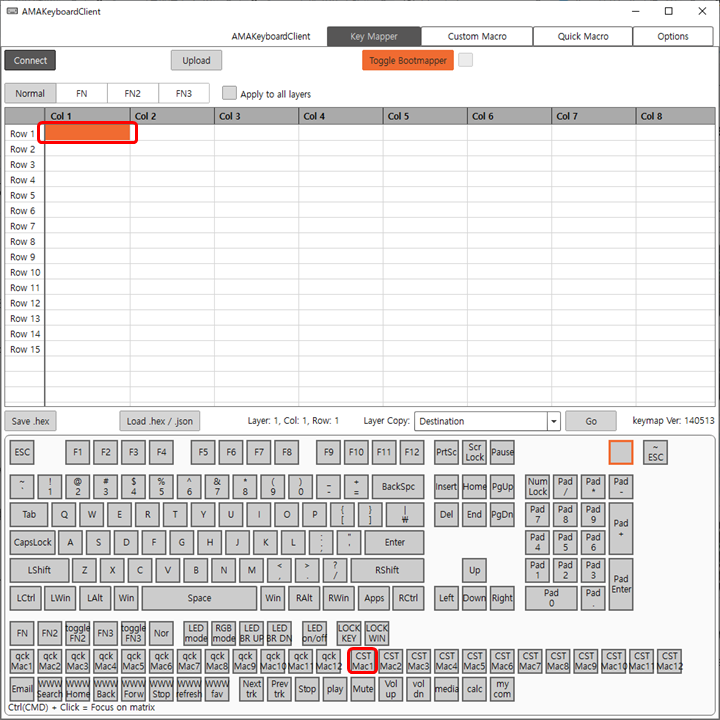Choose the CapsLock key
Screen dimensions: 720x720
pyautogui.click(x=32, y=542)
